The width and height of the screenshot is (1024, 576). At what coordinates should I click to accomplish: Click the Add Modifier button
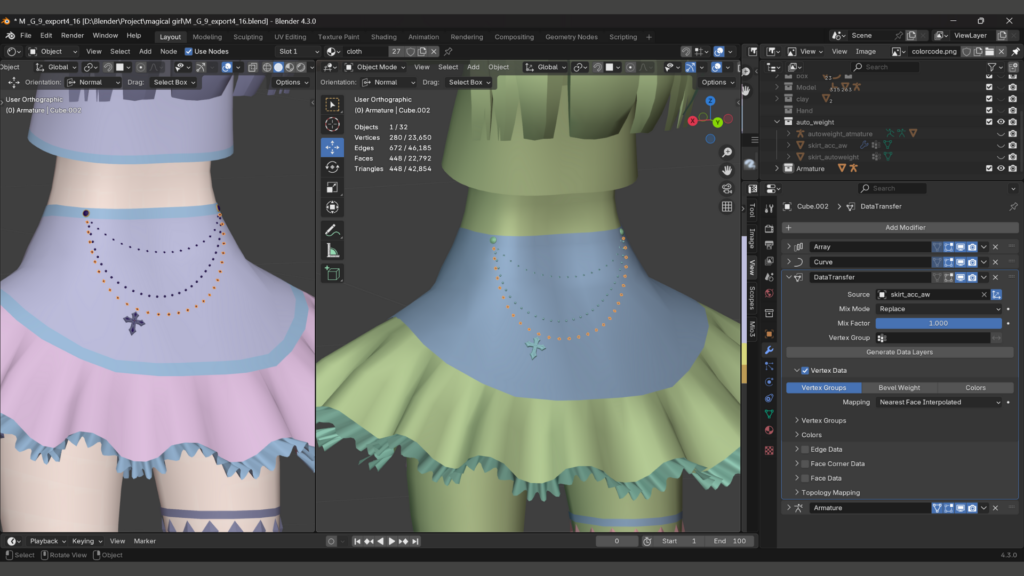click(905, 227)
